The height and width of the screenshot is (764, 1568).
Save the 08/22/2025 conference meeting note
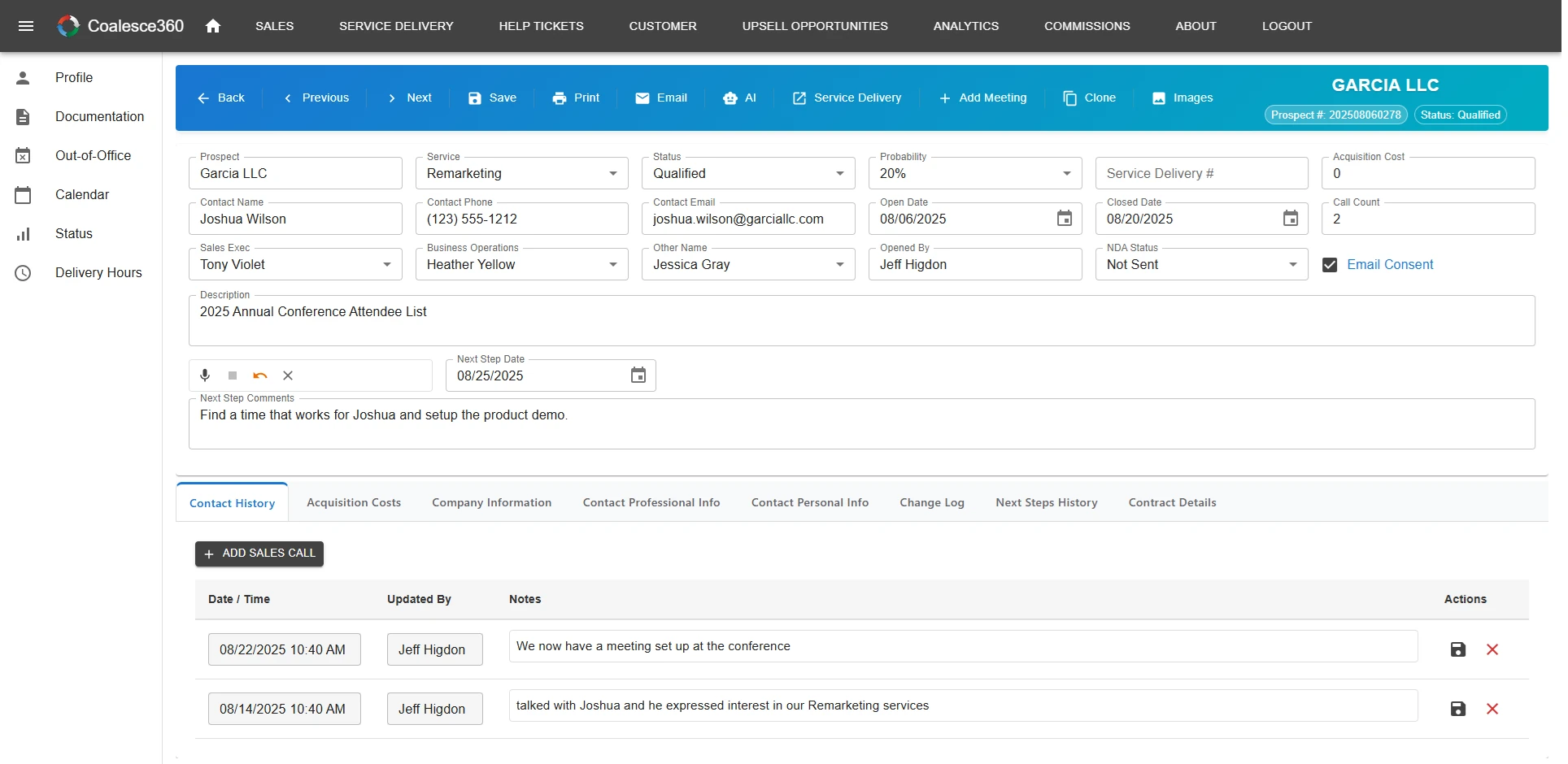(x=1457, y=649)
